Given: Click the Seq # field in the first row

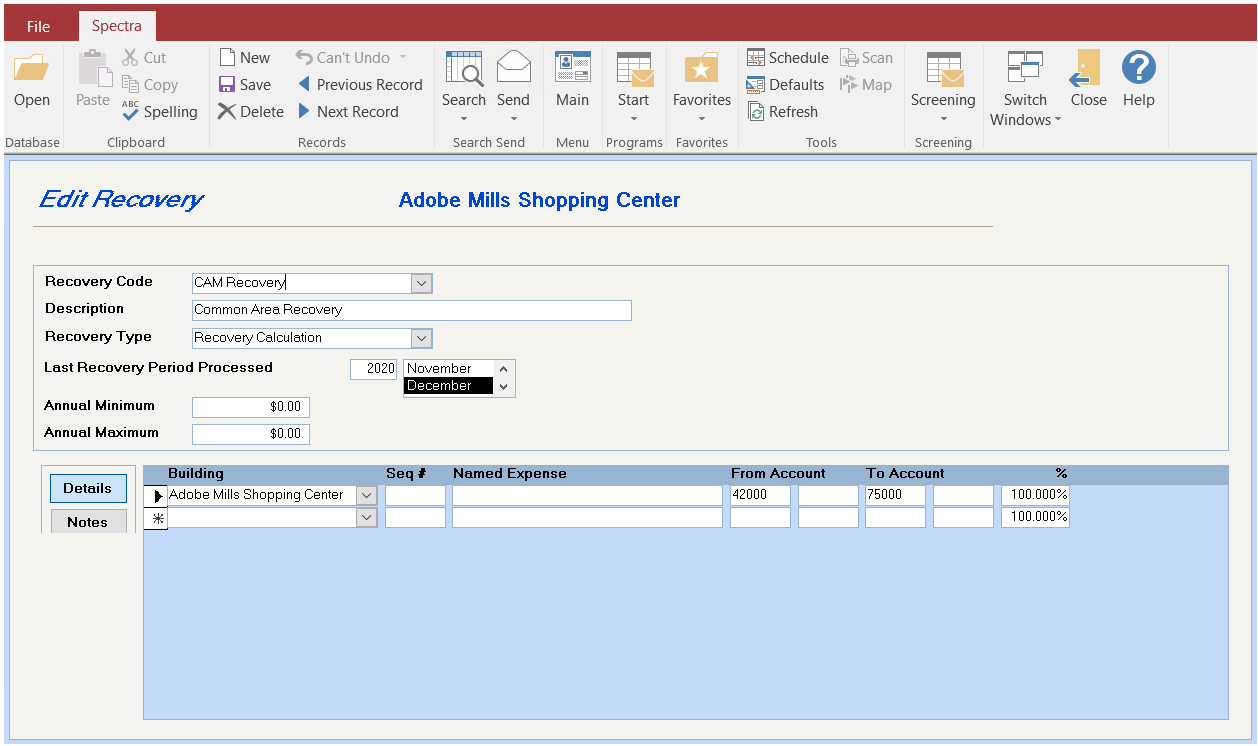Looking at the screenshot, I should [415, 495].
